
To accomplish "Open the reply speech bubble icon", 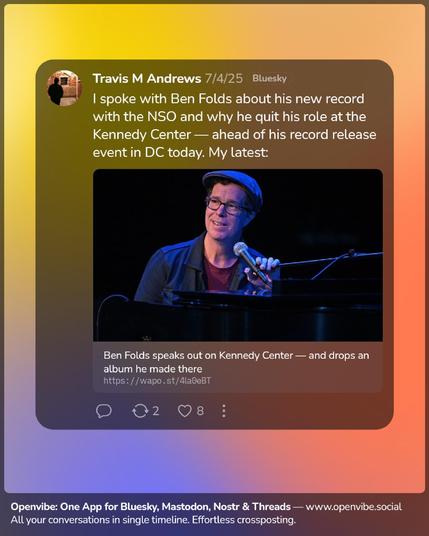I will pyautogui.click(x=104, y=411).
